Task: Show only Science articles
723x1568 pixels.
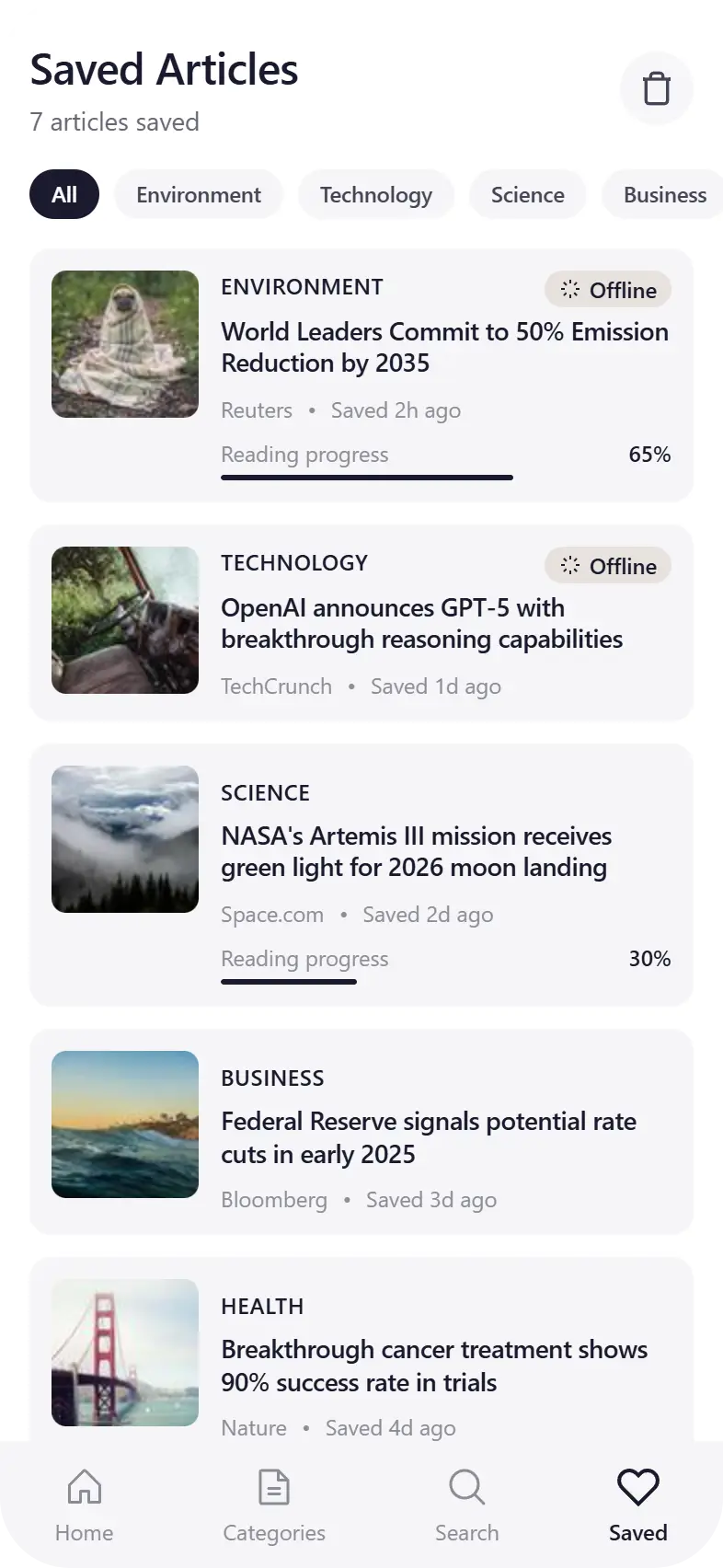Action: click(x=527, y=195)
